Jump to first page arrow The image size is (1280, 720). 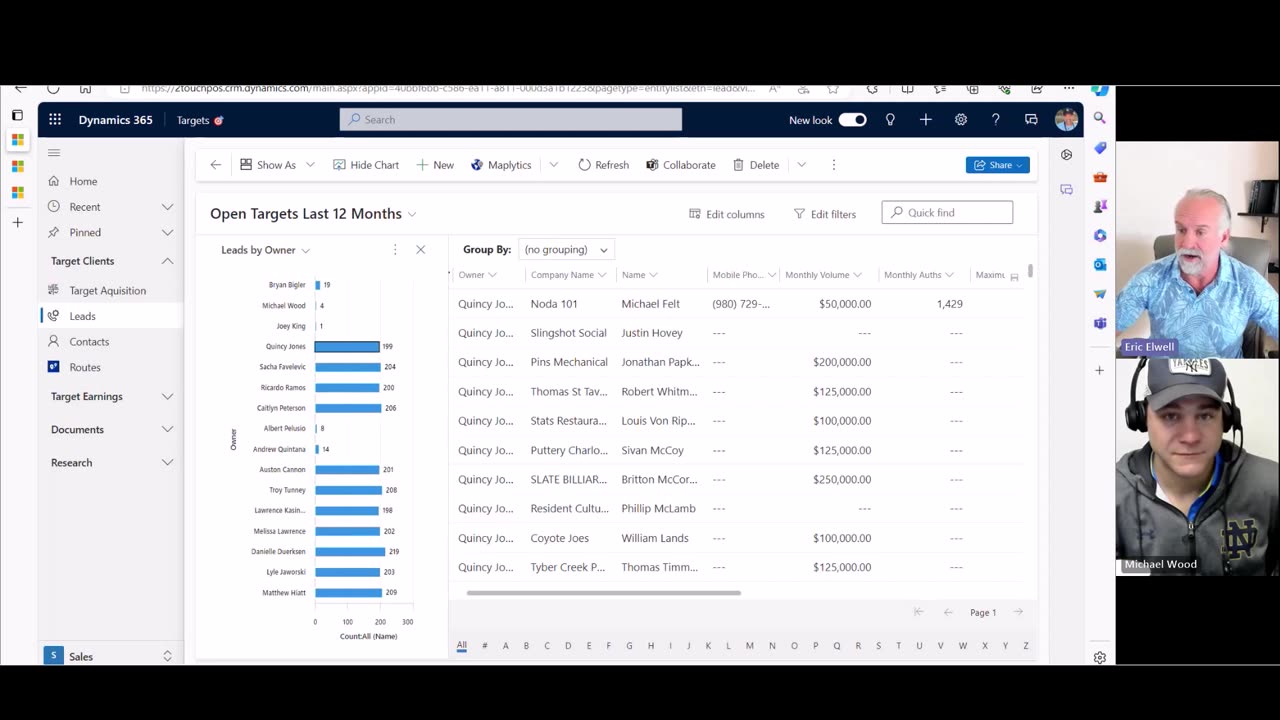918,612
